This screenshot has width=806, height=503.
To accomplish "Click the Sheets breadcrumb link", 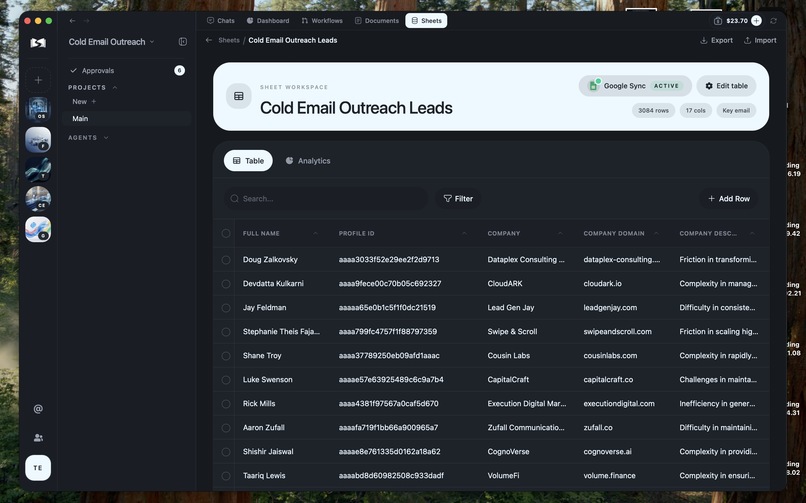I will click(229, 40).
